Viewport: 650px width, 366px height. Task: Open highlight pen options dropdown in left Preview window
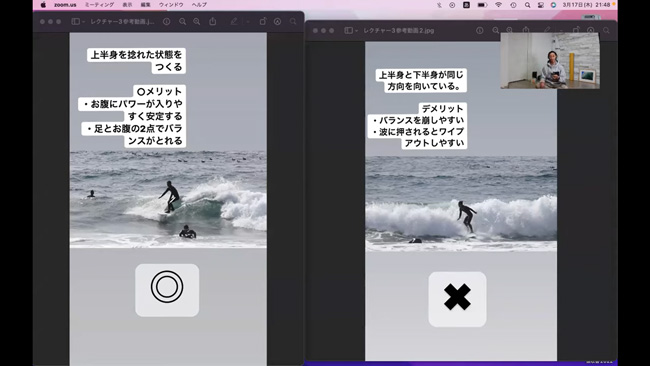pos(247,22)
